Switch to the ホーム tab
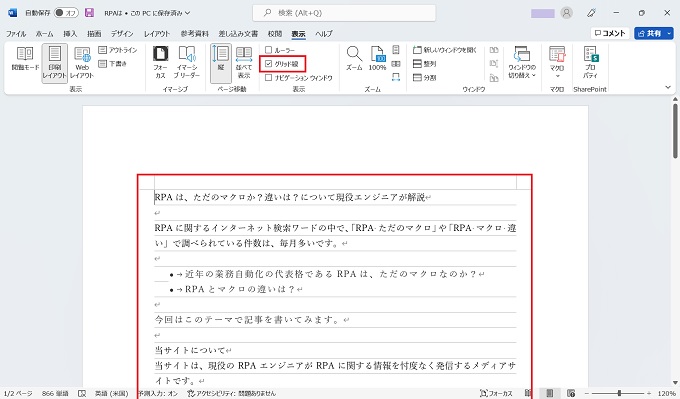680x399 pixels. [44, 33]
